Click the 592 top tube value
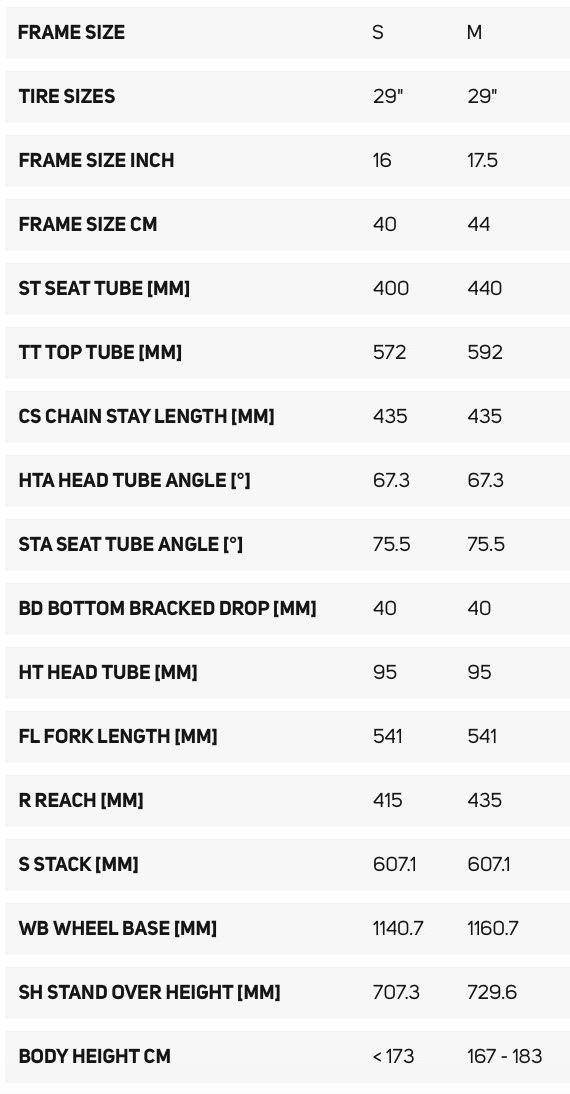The width and height of the screenshot is (570, 1094). [x=485, y=352]
